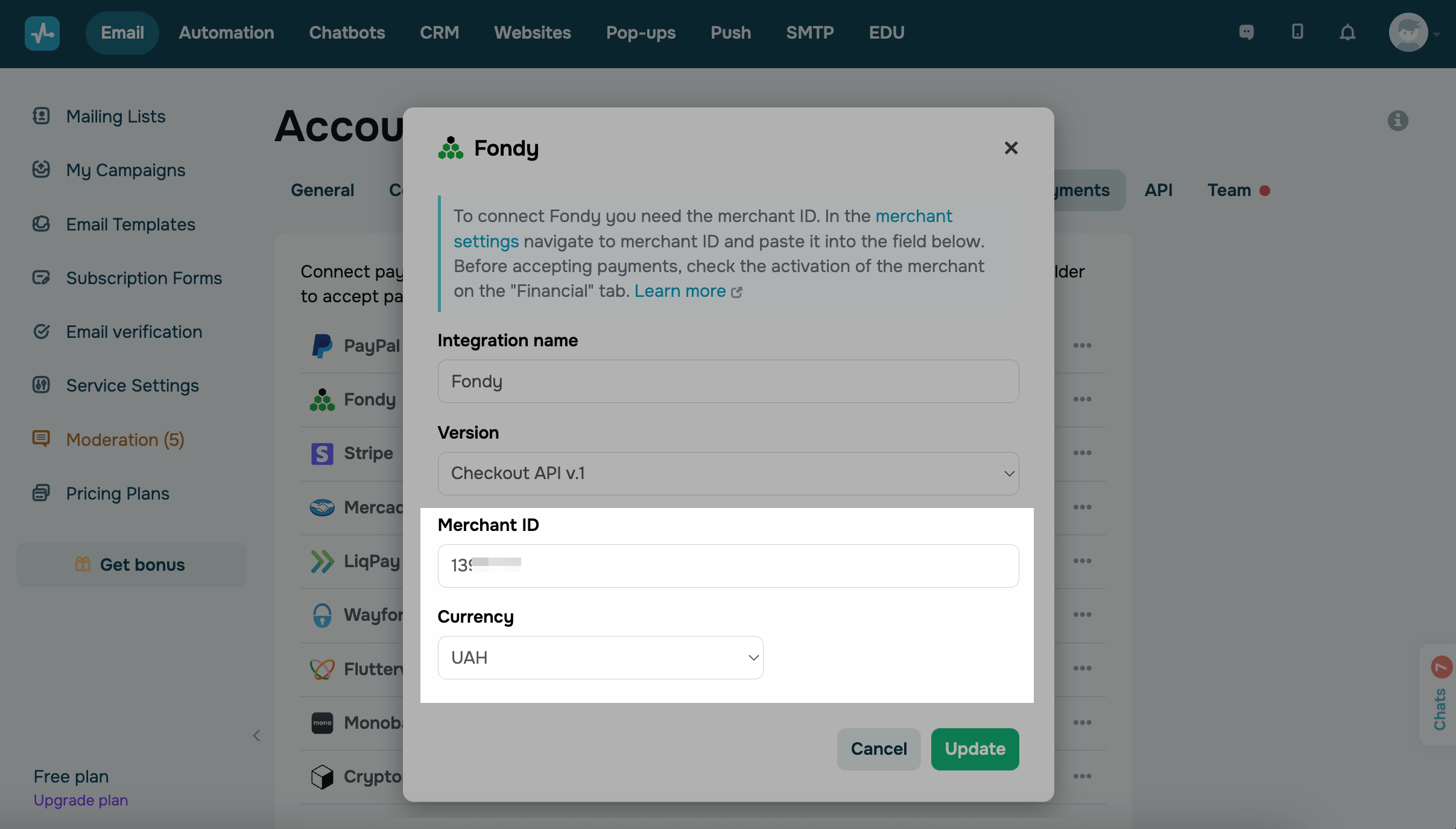
Task: Switch to the Automation section
Action: (226, 33)
